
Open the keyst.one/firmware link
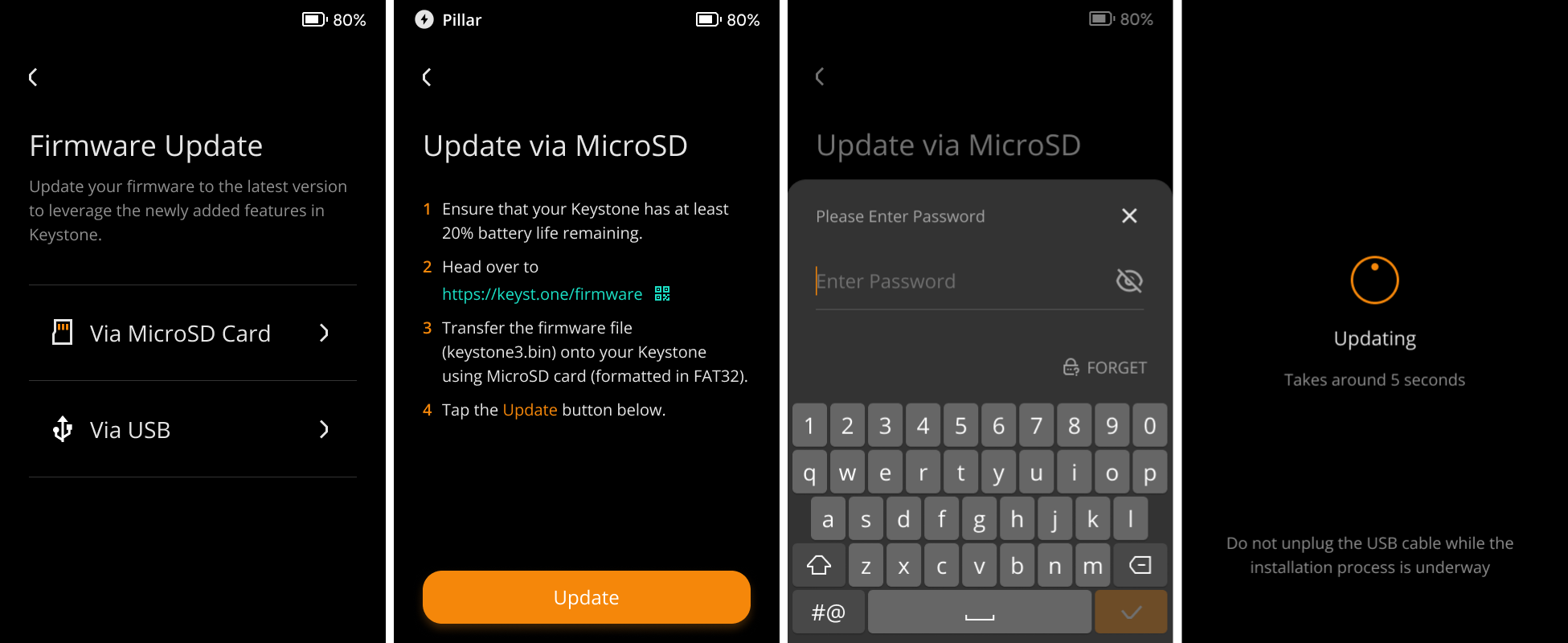coord(542,294)
